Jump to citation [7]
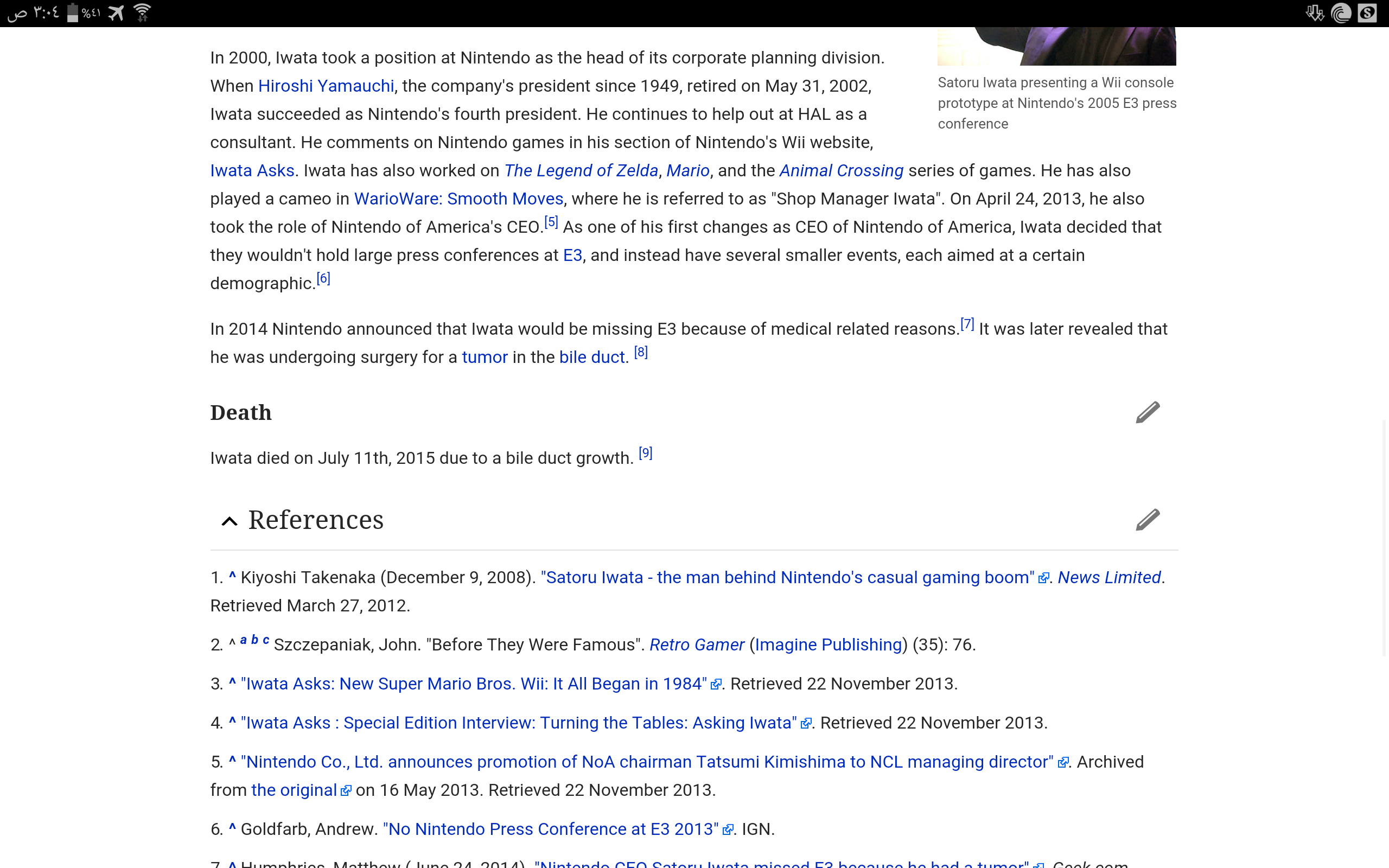The width and height of the screenshot is (1389, 868). pyautogui.click(x=967, y=324)
